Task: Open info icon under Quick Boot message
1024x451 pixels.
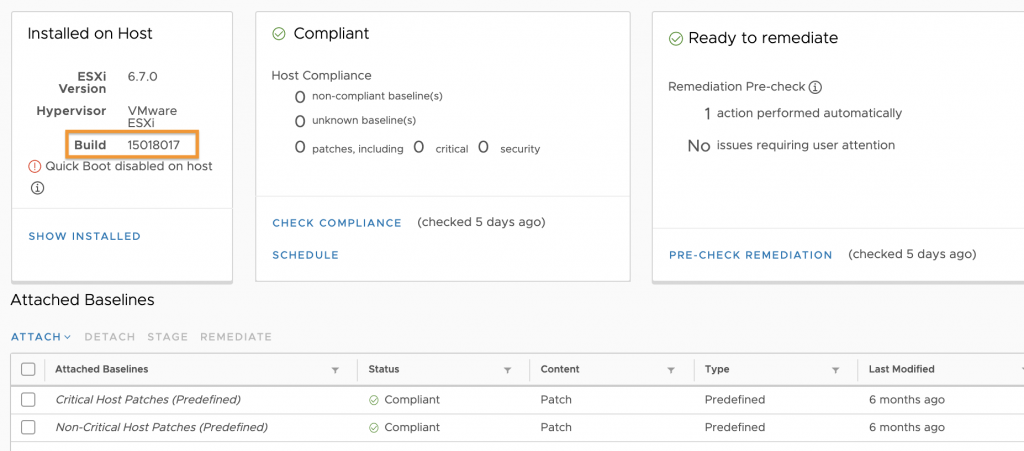Action: [37, 189]
